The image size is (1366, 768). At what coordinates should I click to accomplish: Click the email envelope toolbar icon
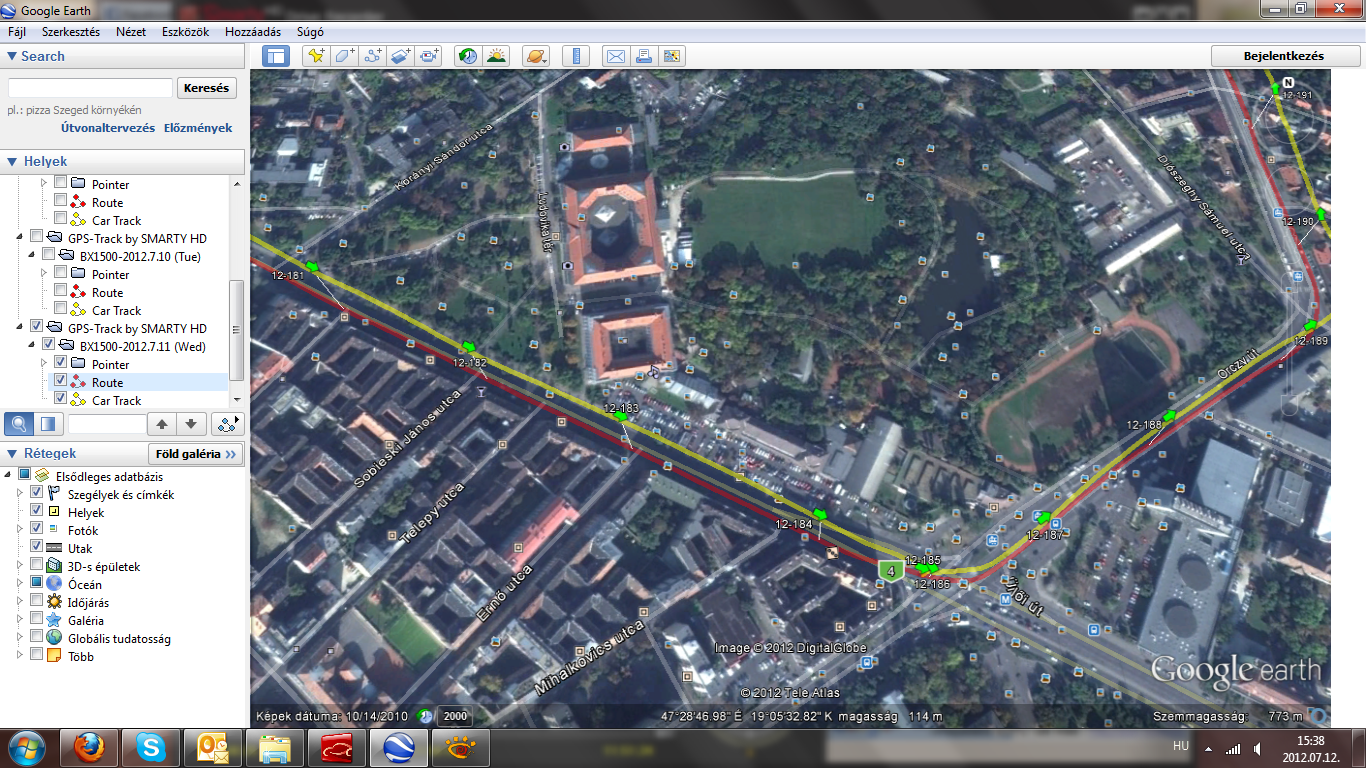616,56
